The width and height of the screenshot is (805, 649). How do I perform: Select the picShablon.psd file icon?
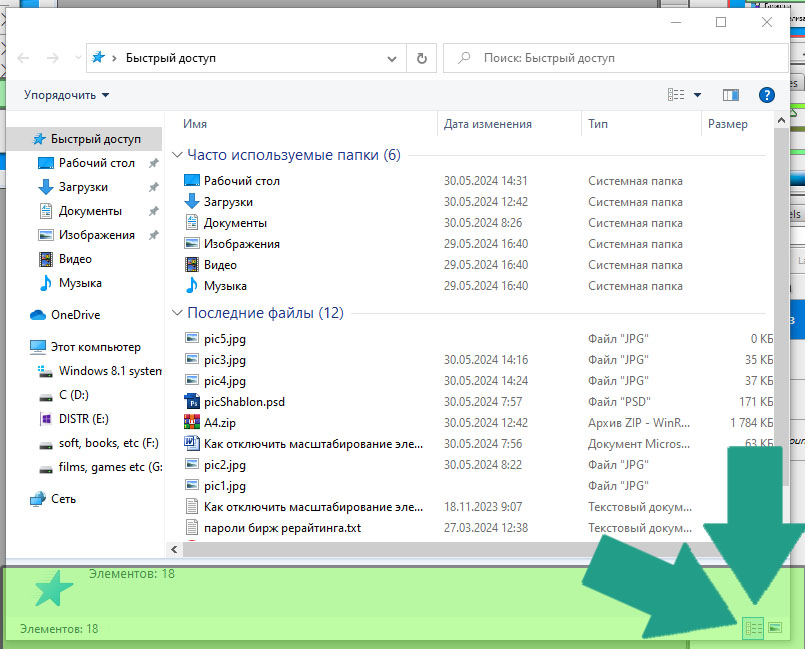click(193, 402)
